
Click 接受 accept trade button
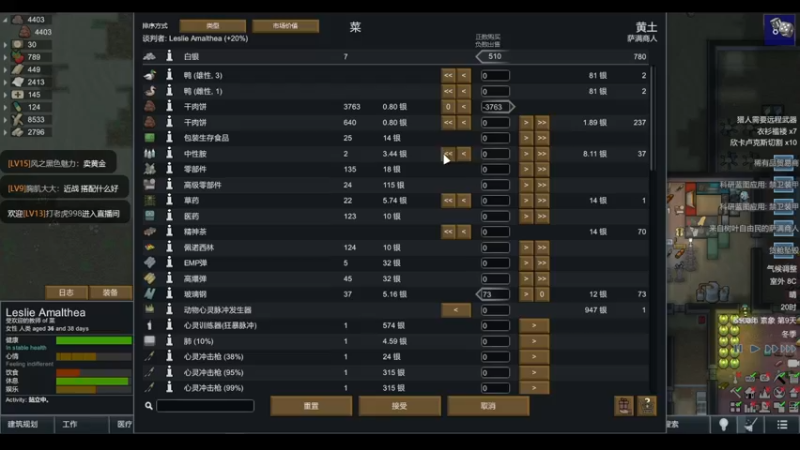pos(399,406)
